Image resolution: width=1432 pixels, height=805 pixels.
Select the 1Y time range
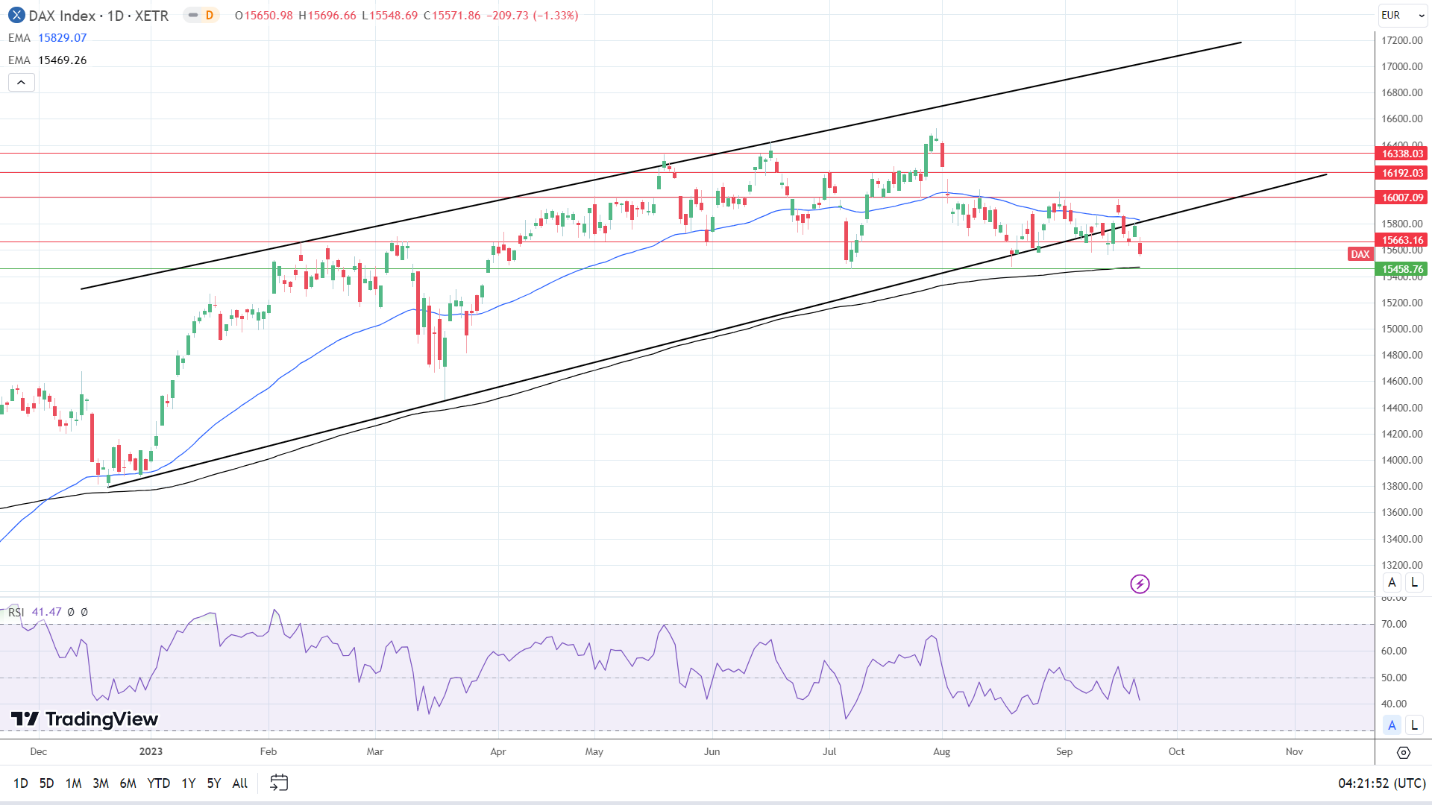pyautogui.click(x=188, y=783)
